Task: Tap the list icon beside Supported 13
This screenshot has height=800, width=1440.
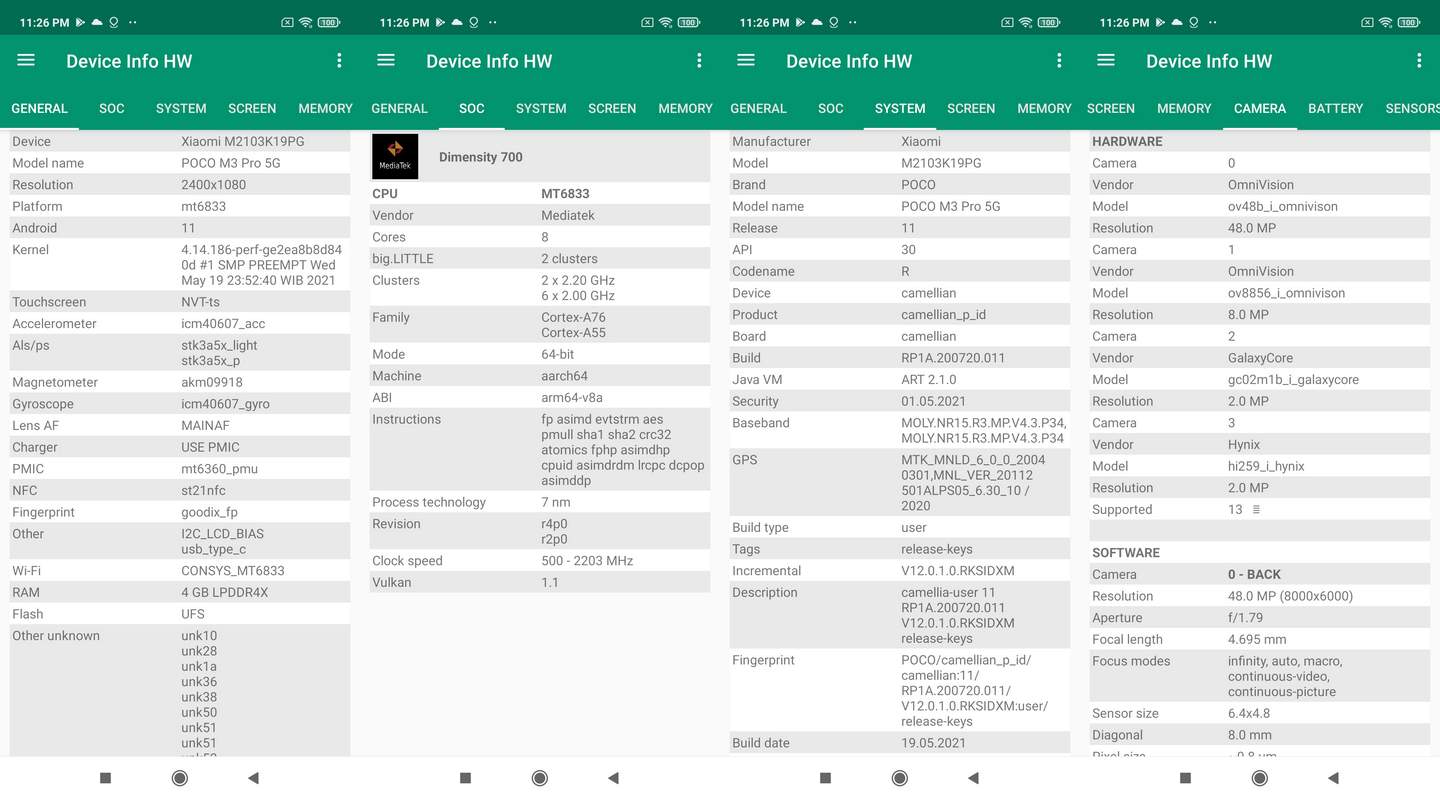Action: 1256,510
